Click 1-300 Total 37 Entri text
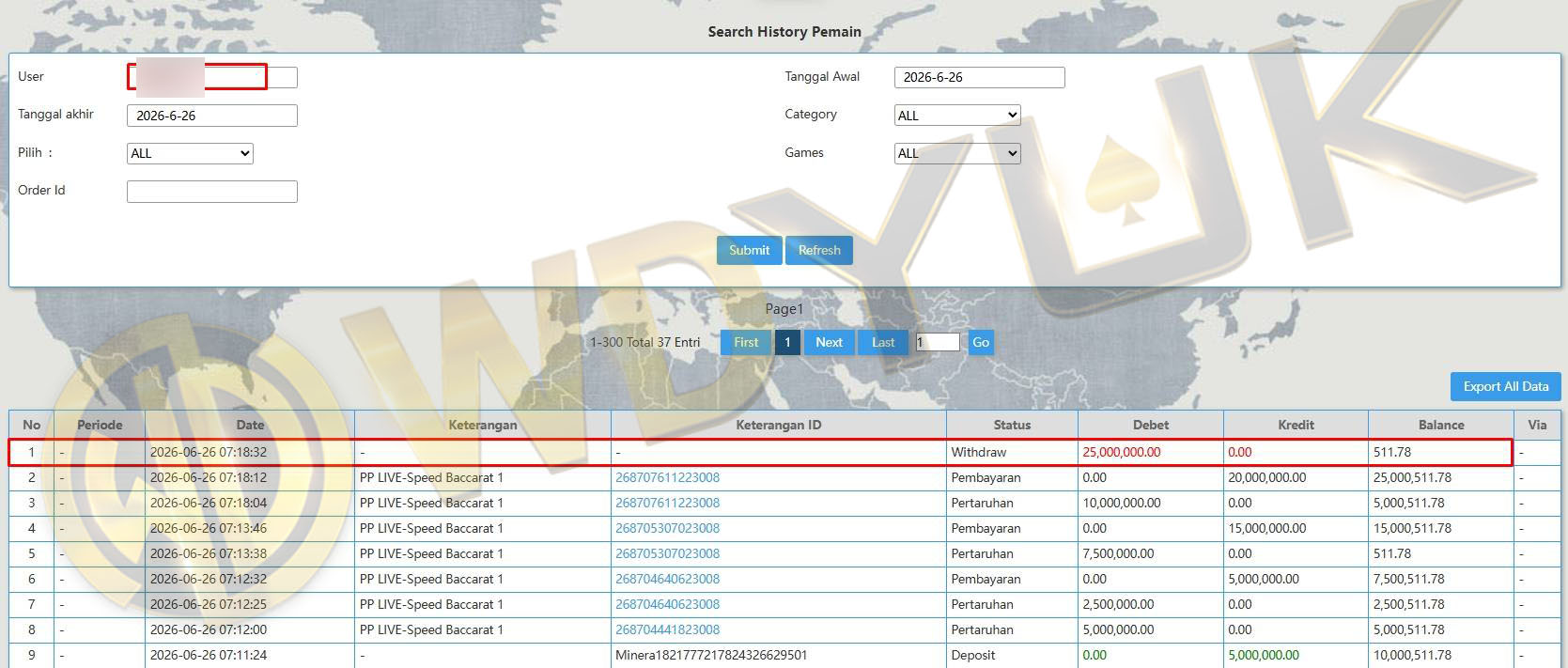This screenshot has height=668, width=1568. [645, 342]
